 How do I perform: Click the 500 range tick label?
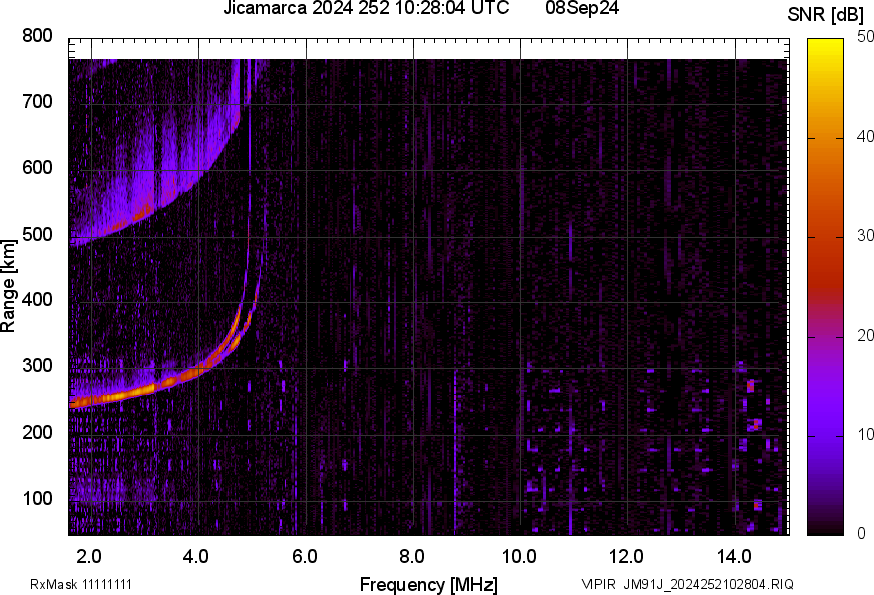tap(37, 234)
